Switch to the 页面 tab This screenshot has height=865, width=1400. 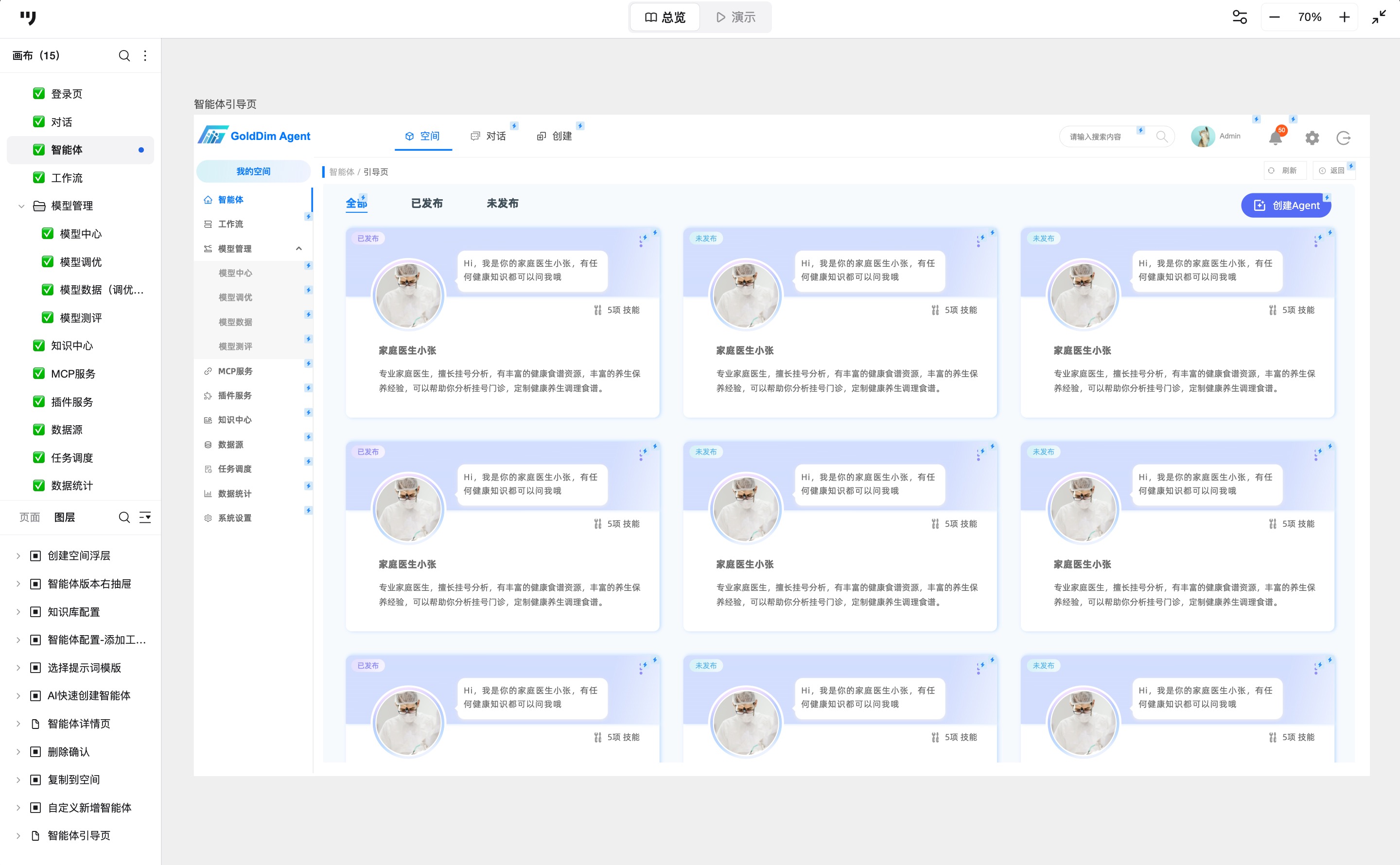(30, 517)
